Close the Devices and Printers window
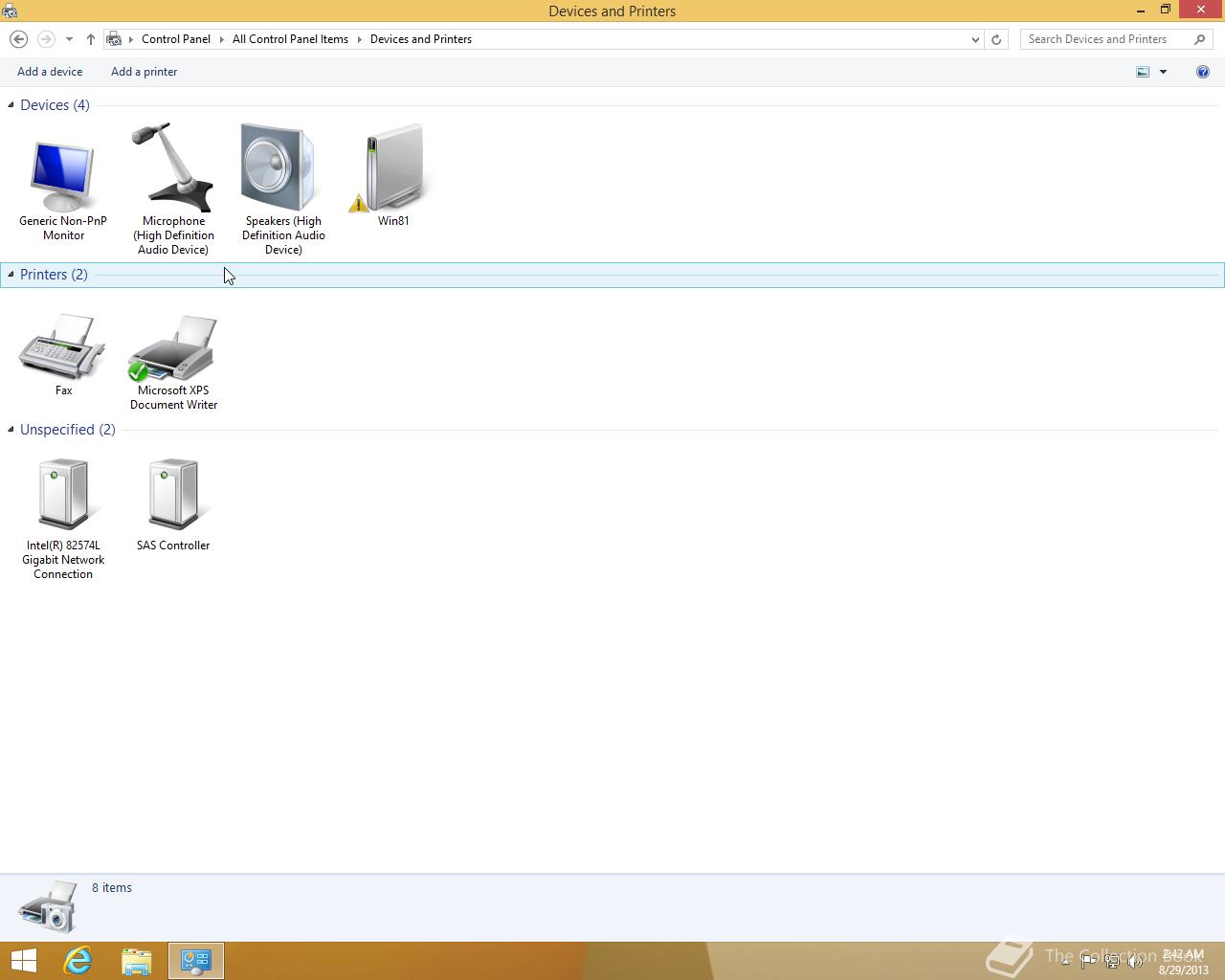 [x=1201, y=11]
